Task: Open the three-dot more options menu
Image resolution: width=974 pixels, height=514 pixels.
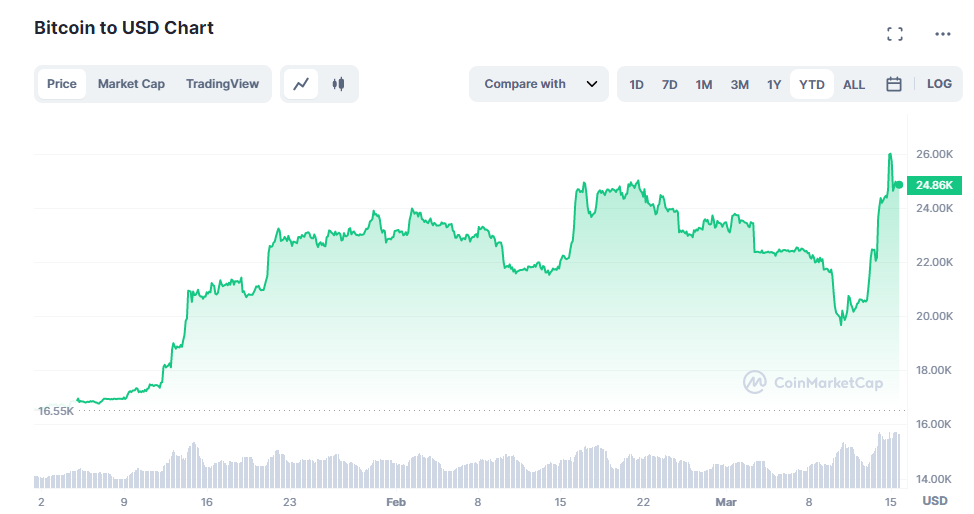Action: pos(942,34)
